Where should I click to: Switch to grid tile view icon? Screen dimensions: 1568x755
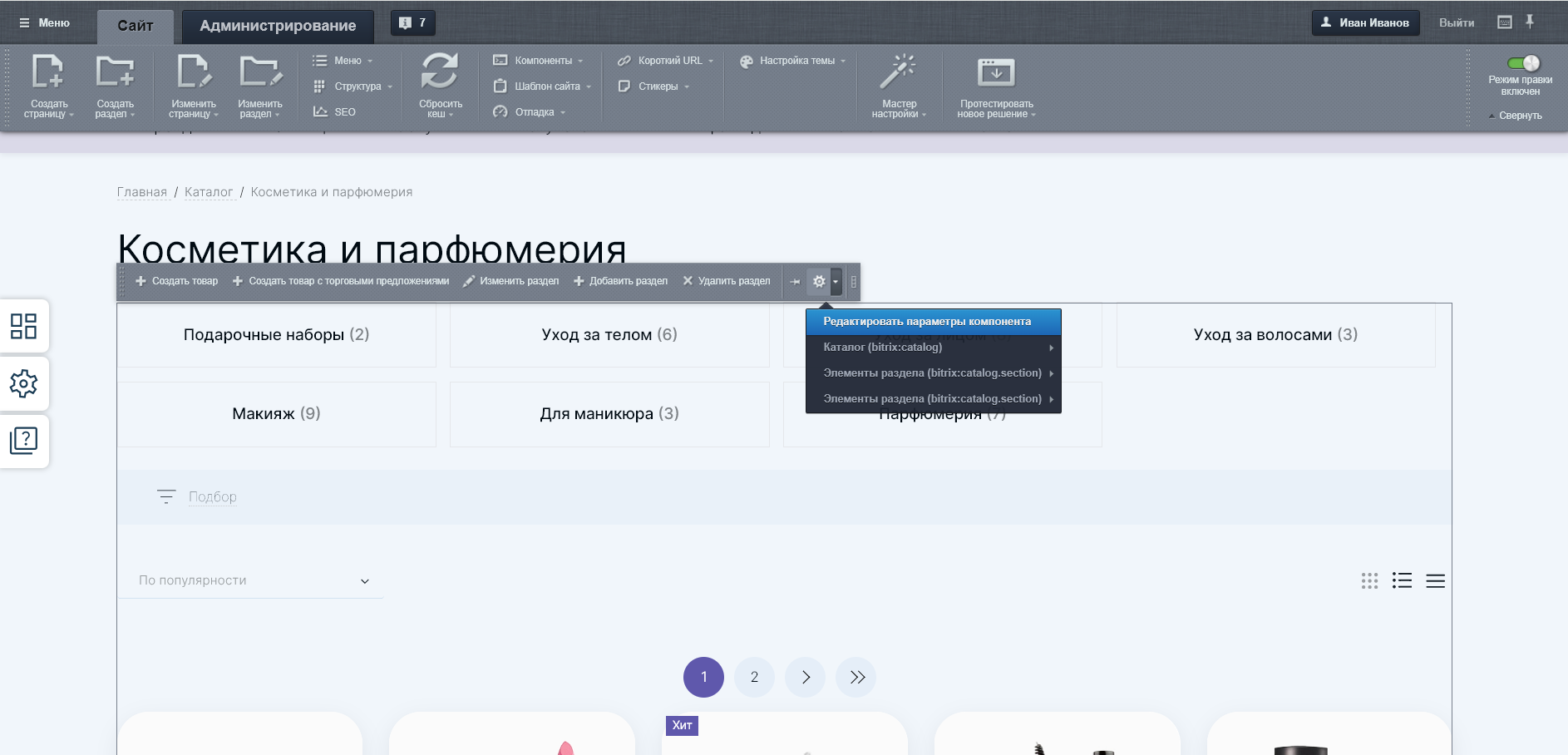coord(1369,580)
